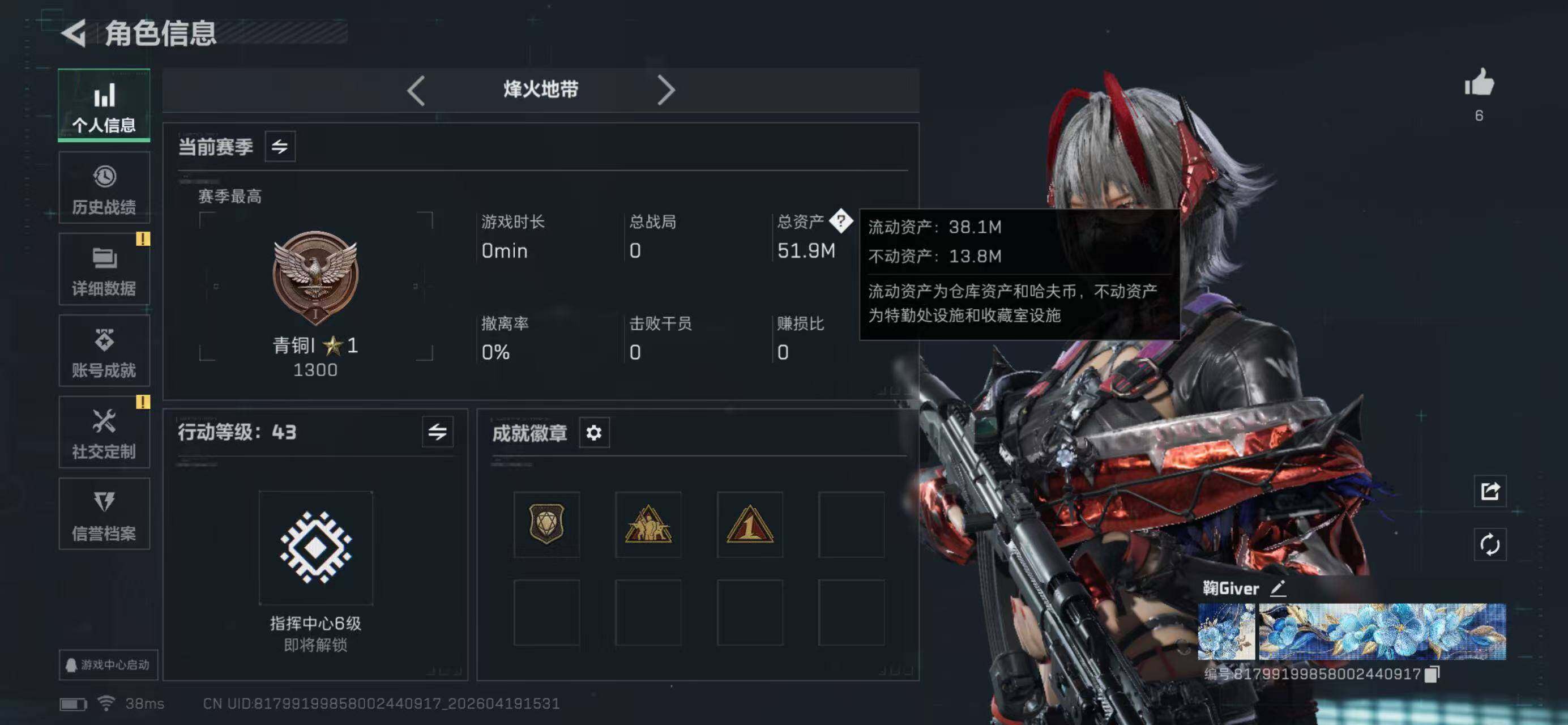This screenshot has height=725, width=1568.
Task: Give a thumbs-up like to profile
Action: coord(1479,83)
